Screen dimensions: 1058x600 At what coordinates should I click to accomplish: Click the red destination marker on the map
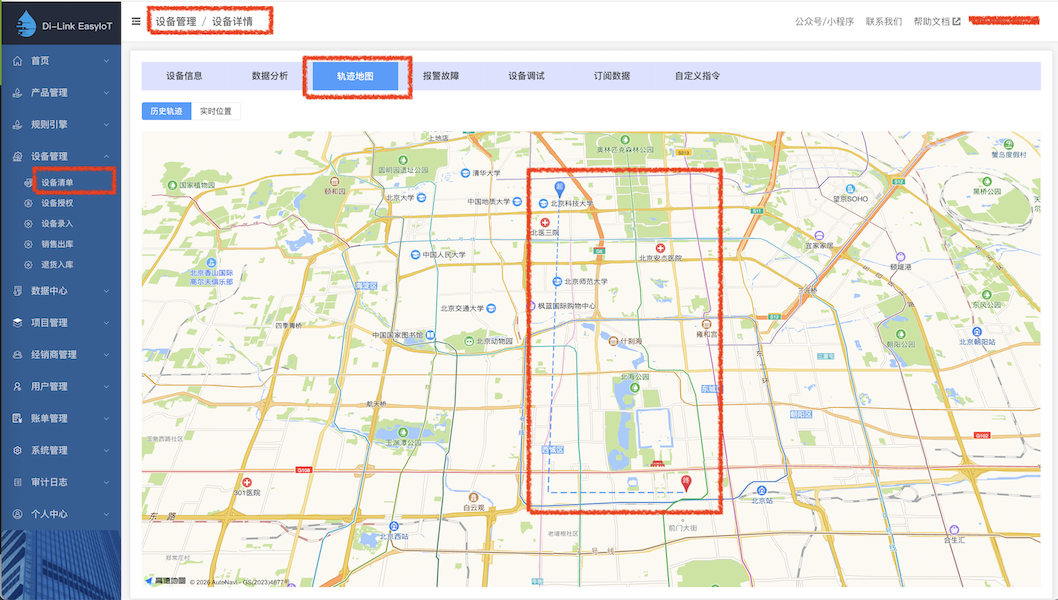pos(686,483)
